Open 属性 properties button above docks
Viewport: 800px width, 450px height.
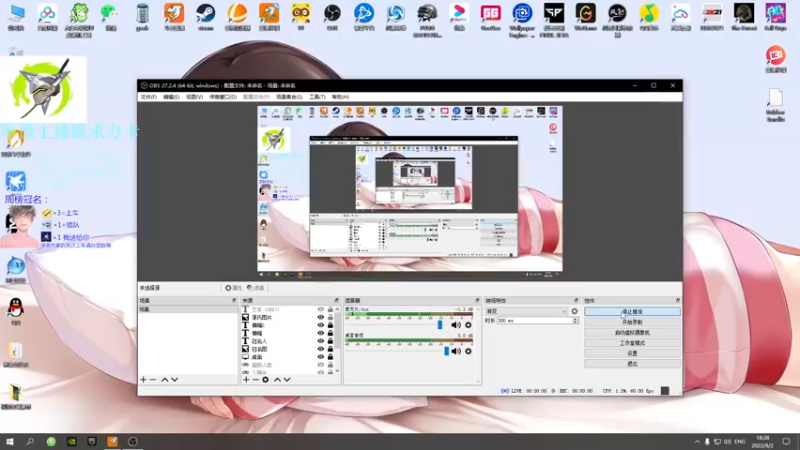pos(233,288)
